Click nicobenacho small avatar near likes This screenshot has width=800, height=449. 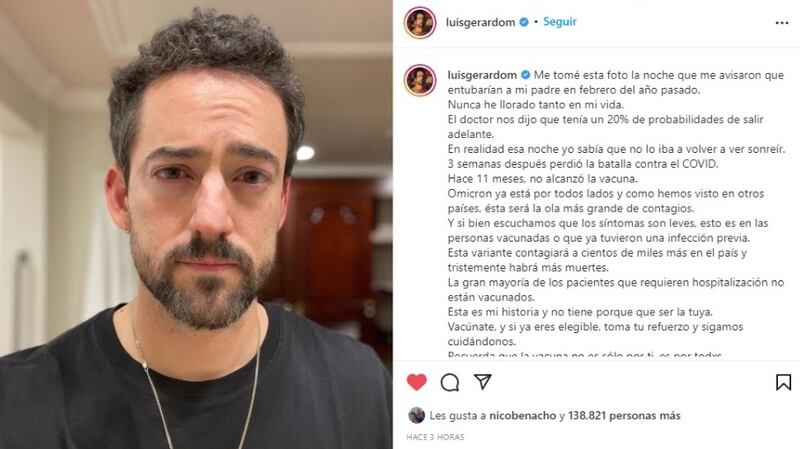416,415
